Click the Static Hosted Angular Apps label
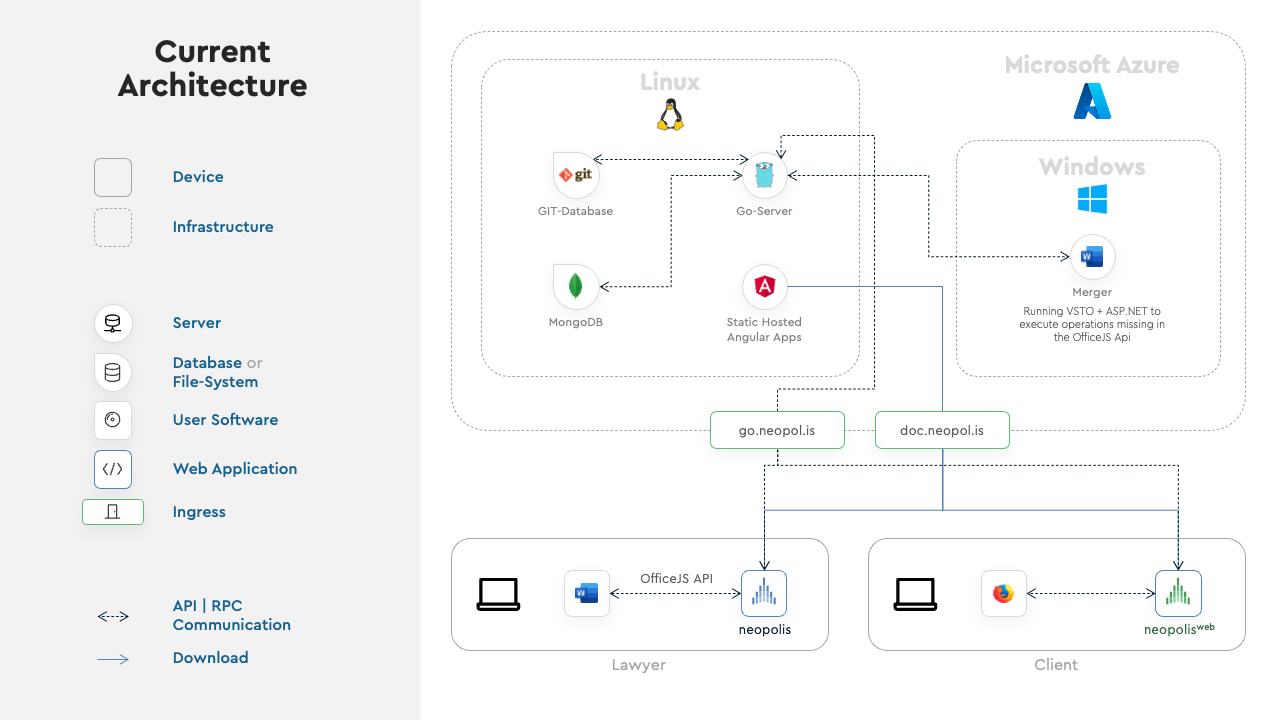Screen dimensions: 1280x720 pos(764,330)
